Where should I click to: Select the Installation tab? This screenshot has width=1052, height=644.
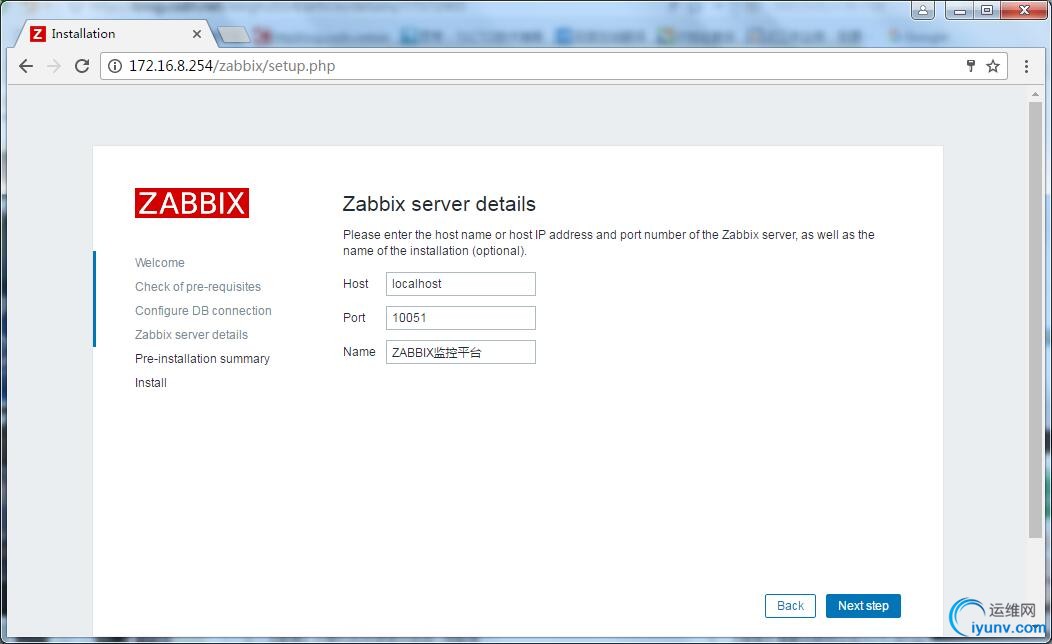pyautogui.click(x=114, y=34)
